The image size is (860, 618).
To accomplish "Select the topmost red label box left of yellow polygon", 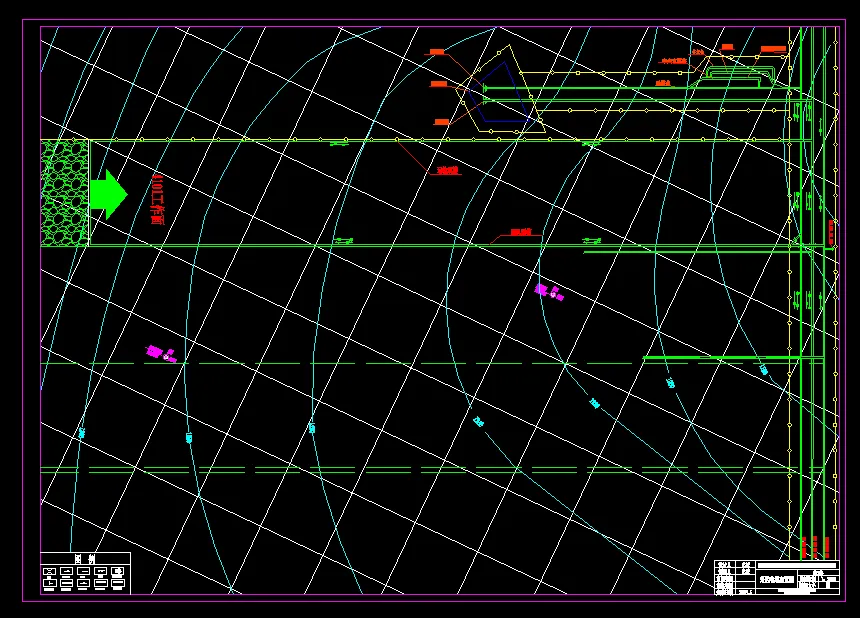I will tap(437, 52).
